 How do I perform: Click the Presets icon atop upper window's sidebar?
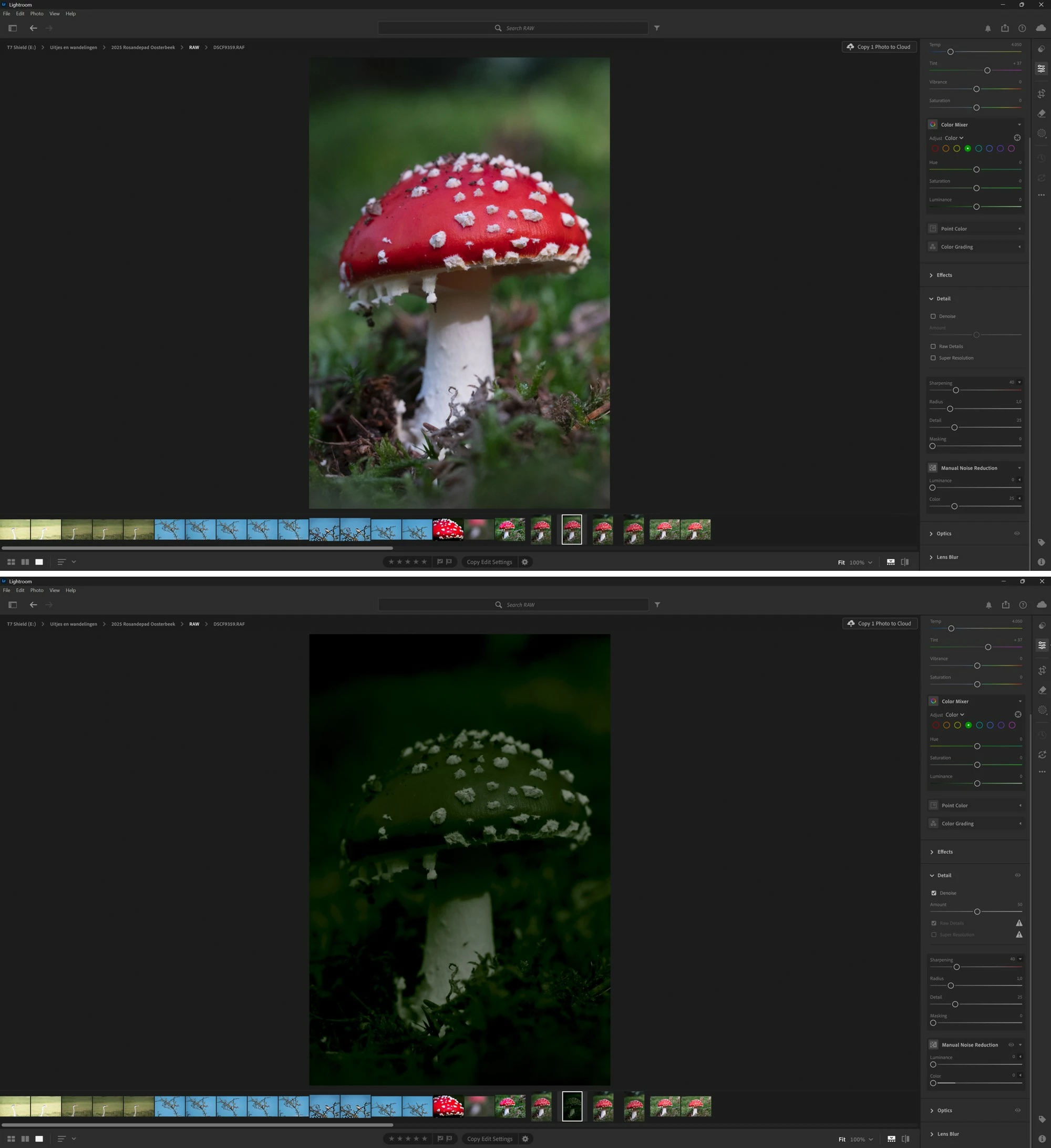point(1042,49)
